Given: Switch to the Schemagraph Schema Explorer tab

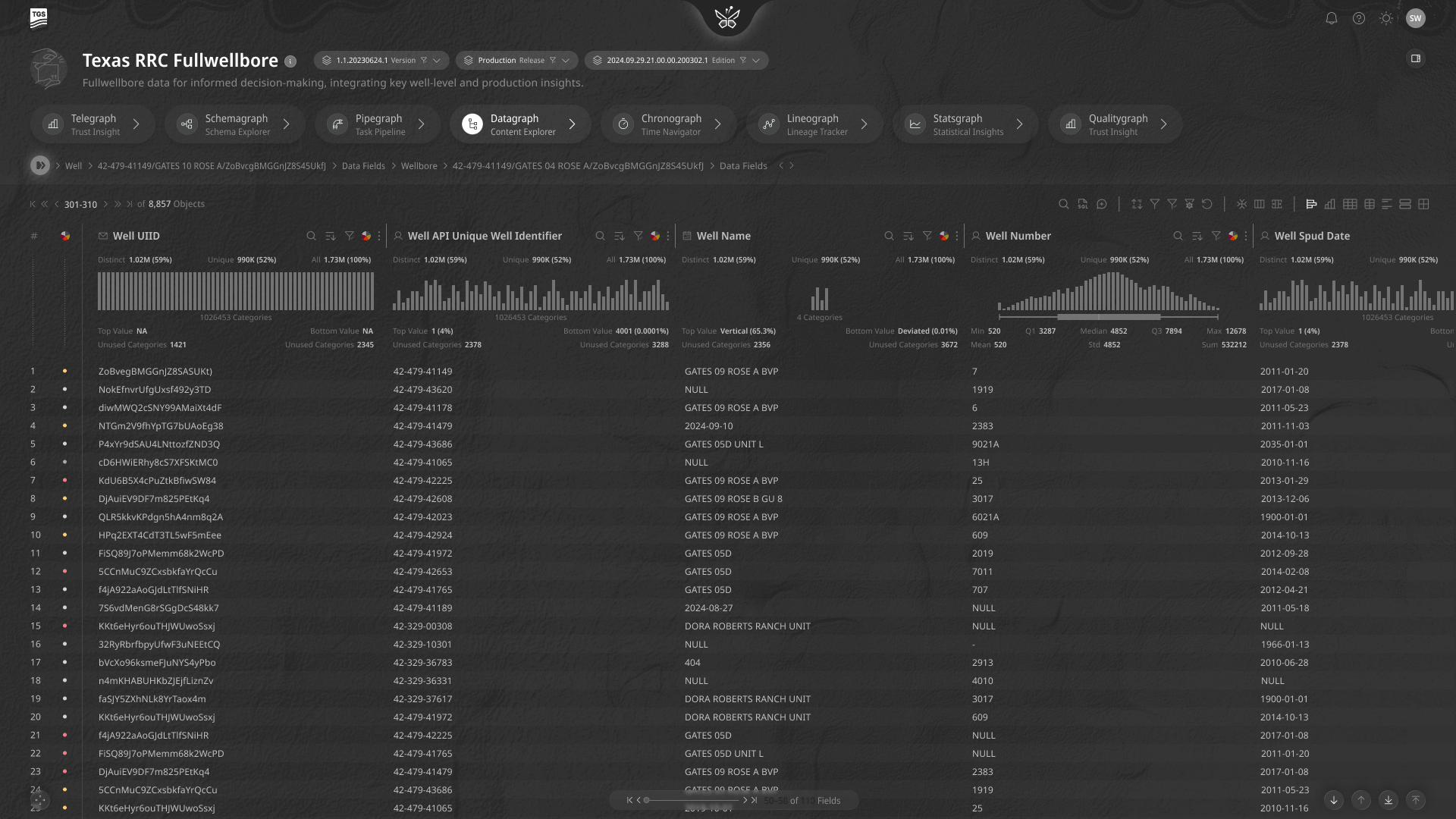Looking at the screenshot, I should coord(235,124).
